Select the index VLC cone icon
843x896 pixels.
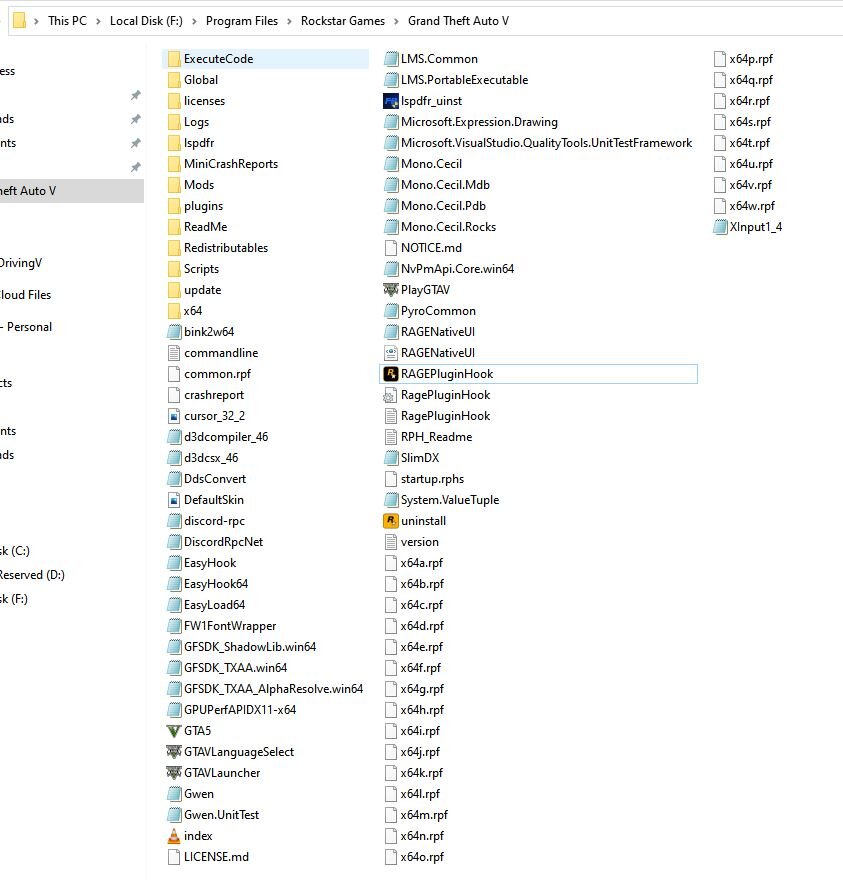[x=174, y=836]
